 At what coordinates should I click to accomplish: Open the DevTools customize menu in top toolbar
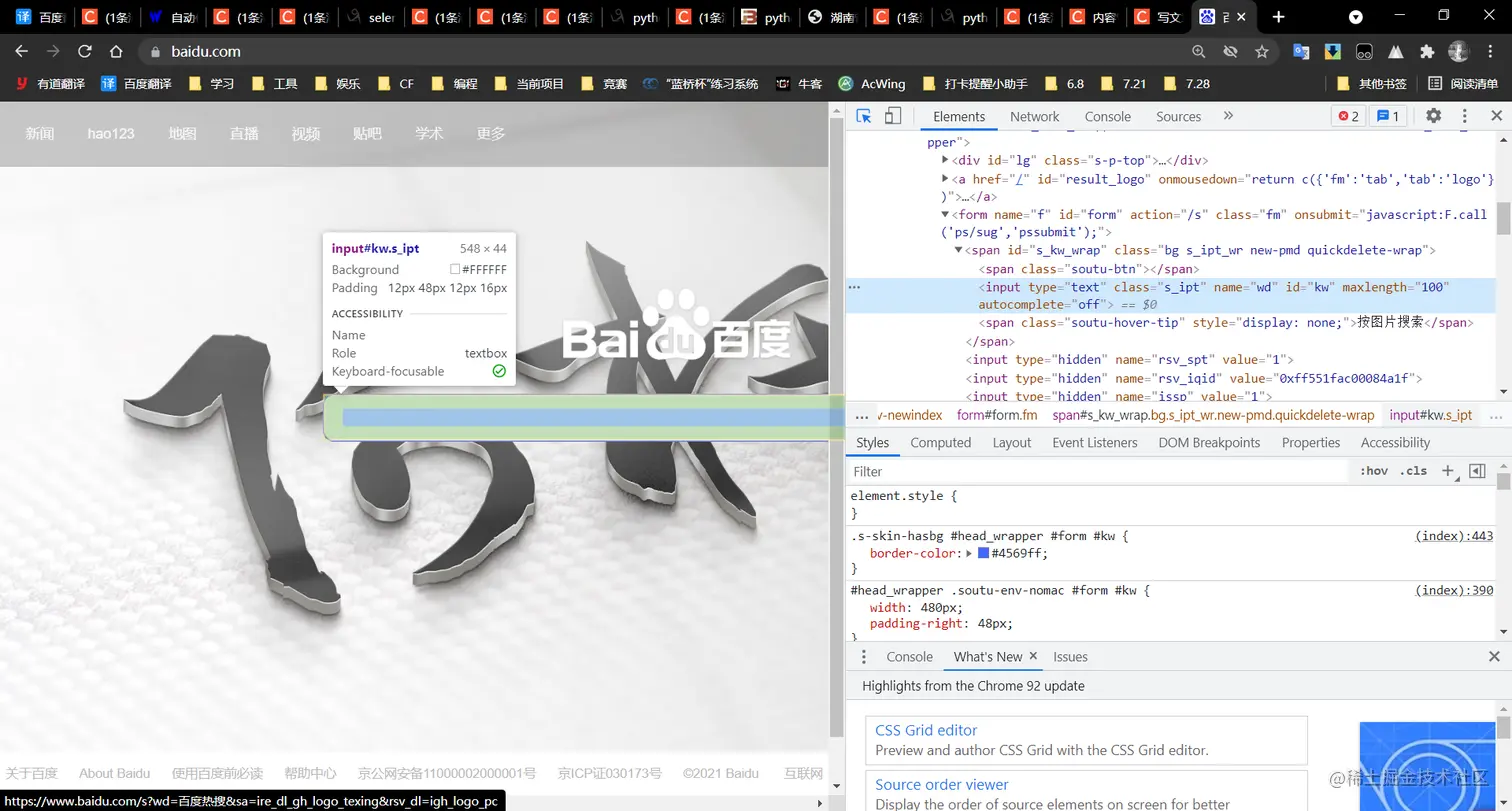pyautogui.click(x=1465, y=116)
